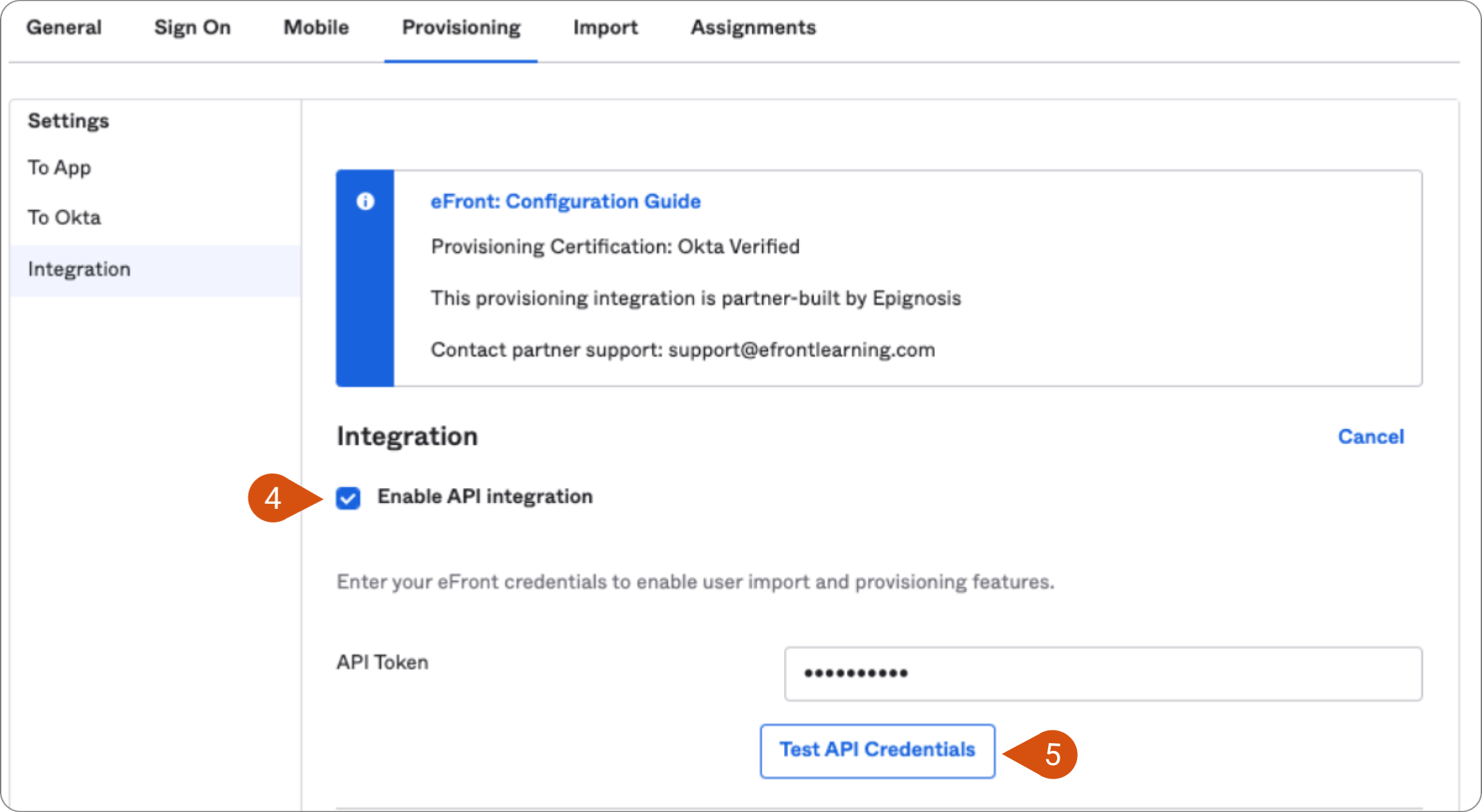Choose Integration in Settings sidebar
This screenshot has width=1482, height=812.
[x=155, y=270]
